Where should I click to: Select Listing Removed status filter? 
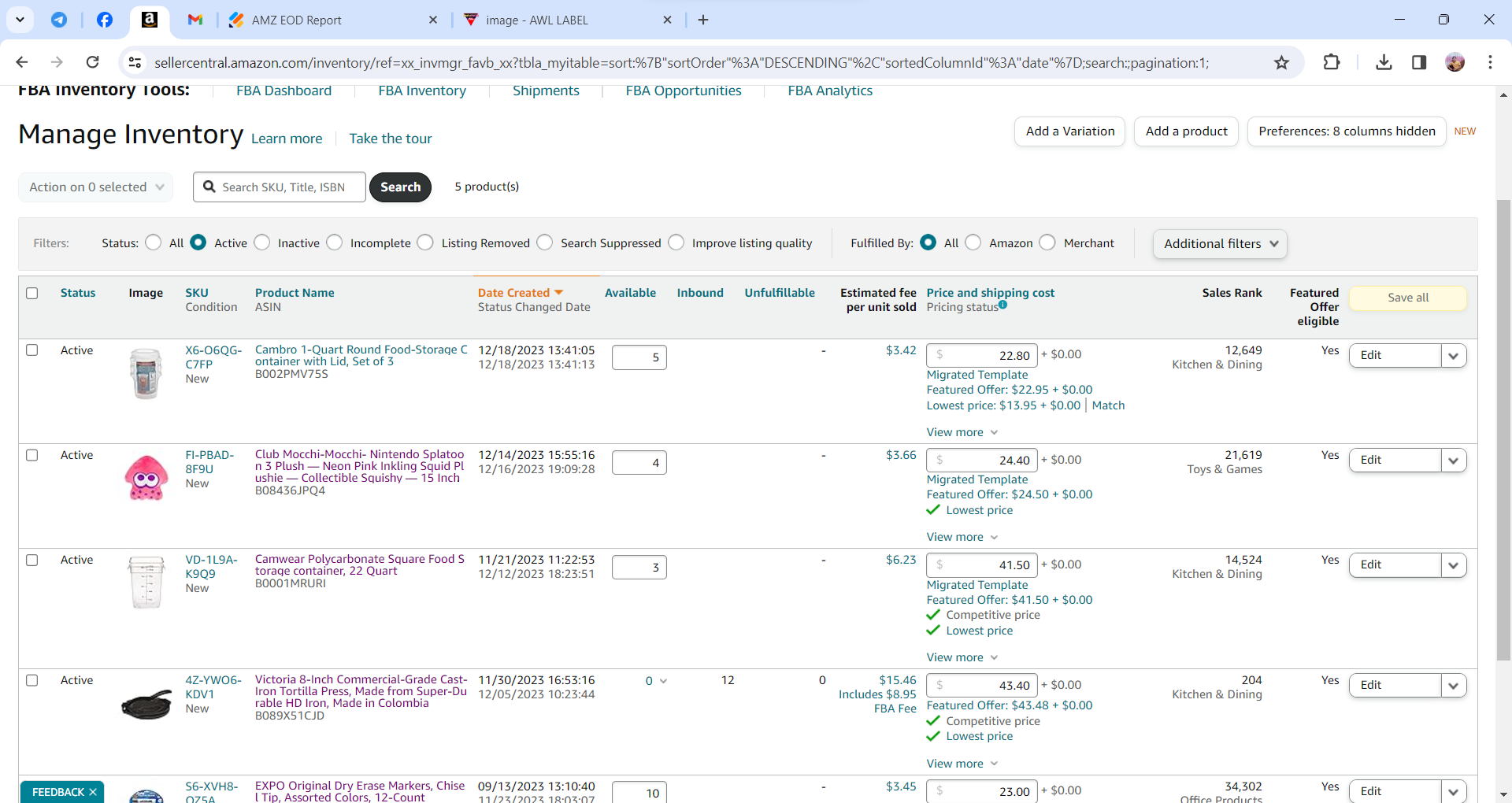pos(425,242)
